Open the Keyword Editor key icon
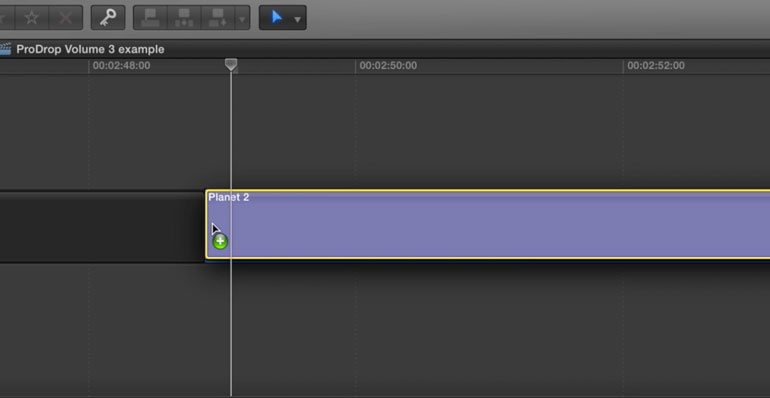This screenshot has width=770, height=398. (108, 18)
